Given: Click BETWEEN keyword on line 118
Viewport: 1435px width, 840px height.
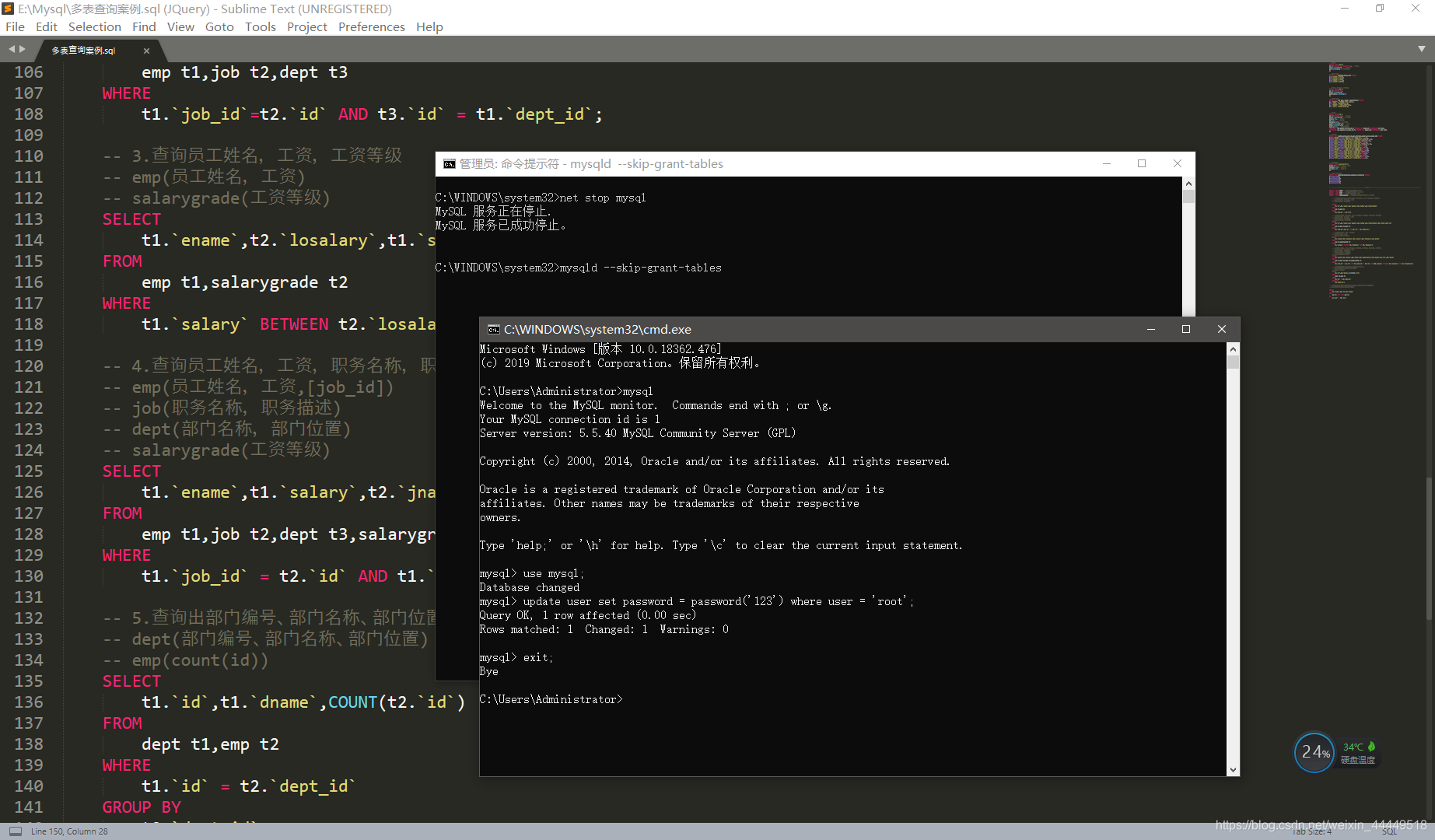Looking at the screenshot, I should tap(294, 324).
